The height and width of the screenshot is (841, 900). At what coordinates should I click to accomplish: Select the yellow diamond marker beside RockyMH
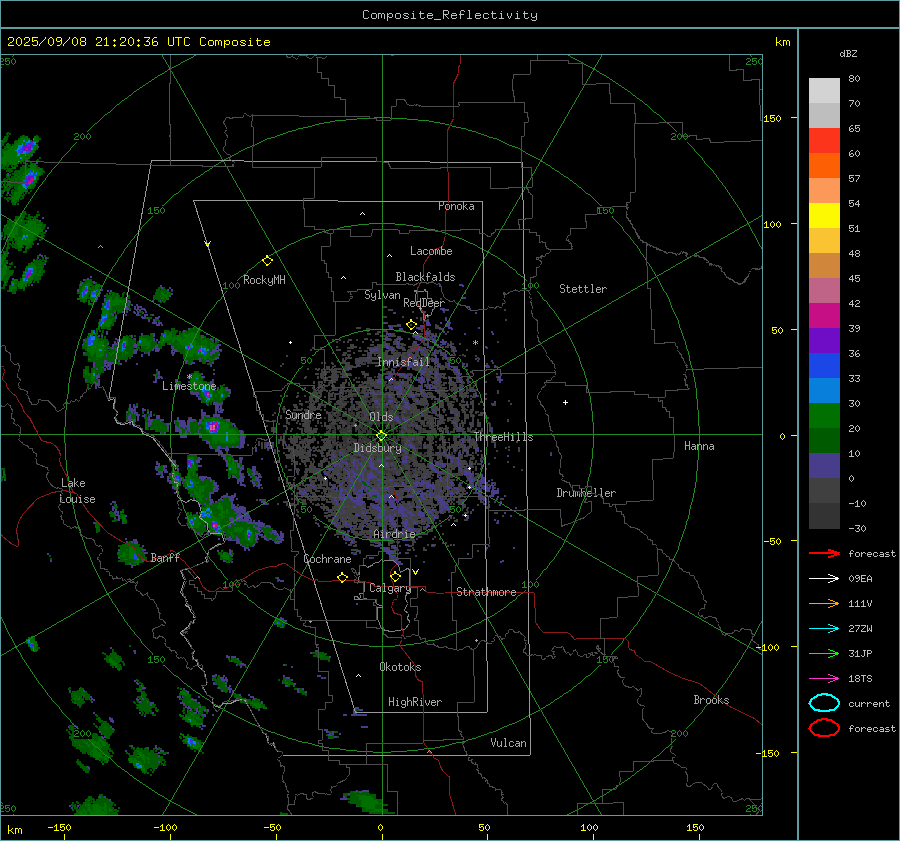coord(267,261)
